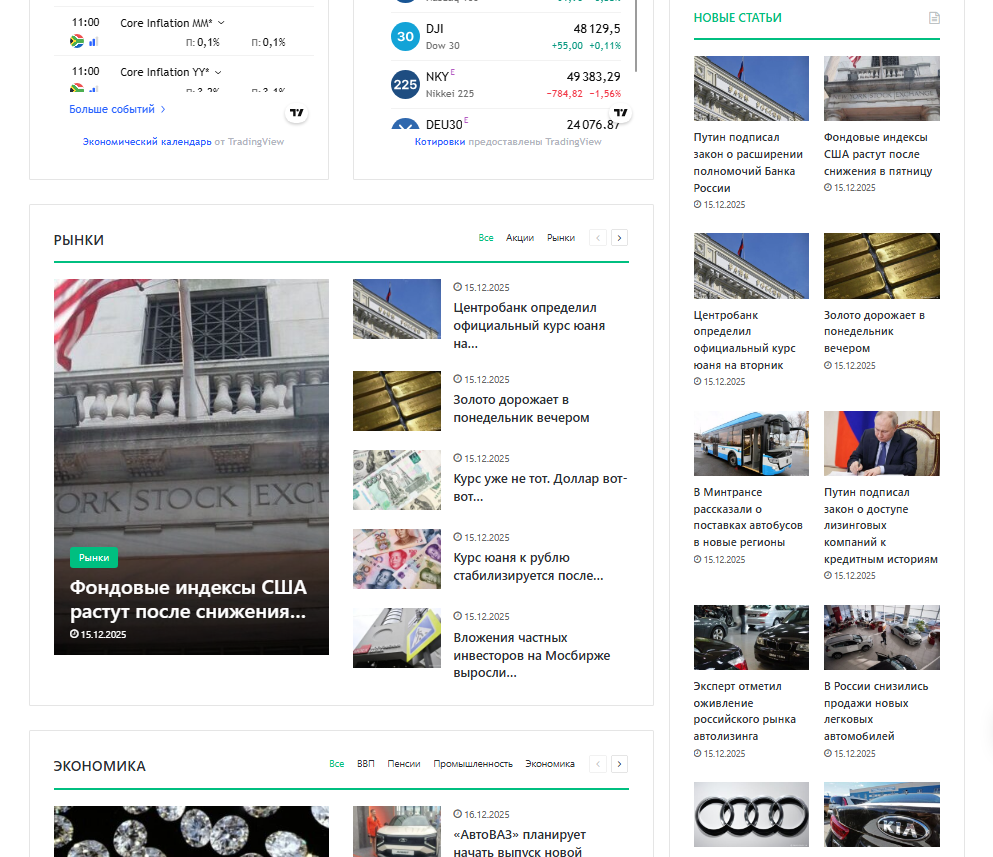
Task: Open sidebar article В России снизились продажи новых автомобилей
Action: pyautogui.click(x=876, y=711)
